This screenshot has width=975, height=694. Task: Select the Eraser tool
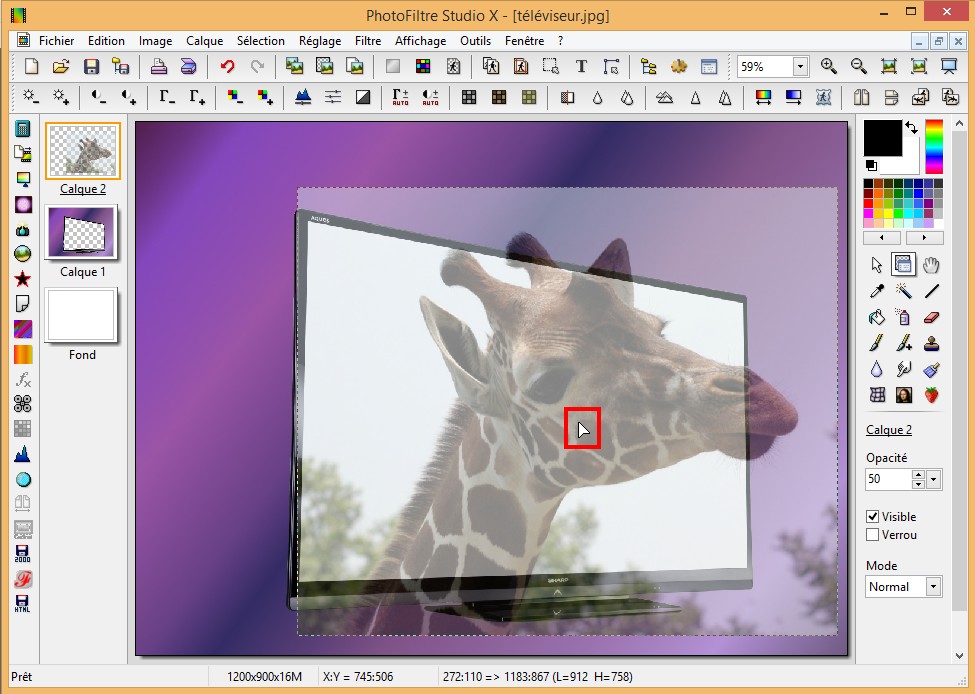[x=931, y=317]
